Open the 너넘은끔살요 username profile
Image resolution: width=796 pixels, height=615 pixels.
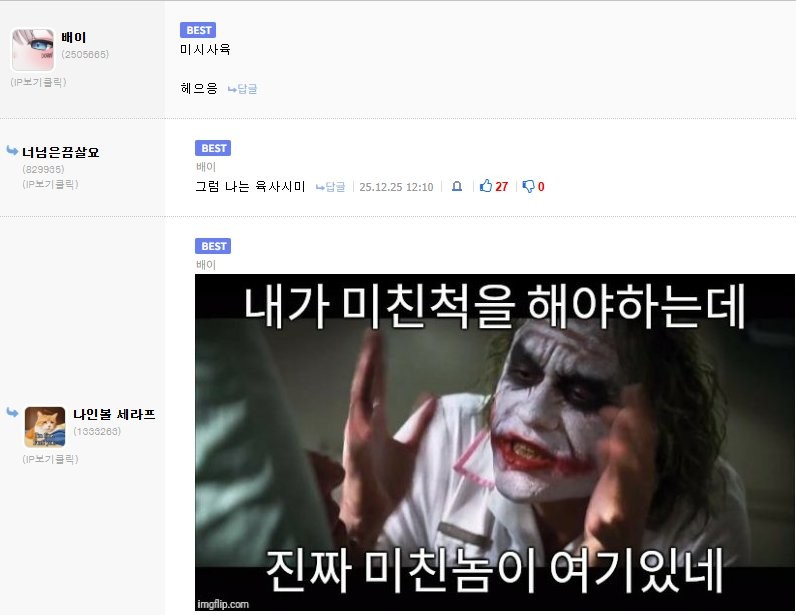[x=61, y=152]
